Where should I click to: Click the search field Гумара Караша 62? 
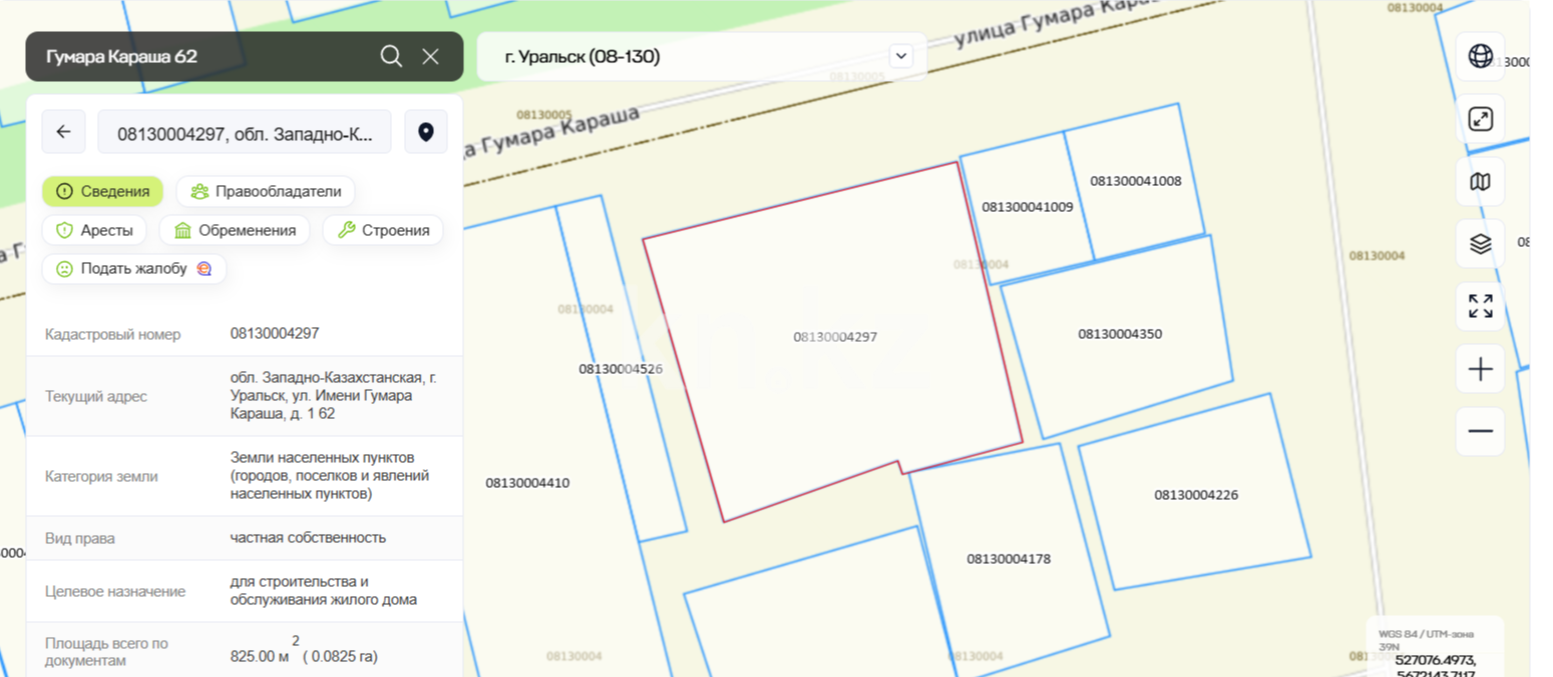200,56
